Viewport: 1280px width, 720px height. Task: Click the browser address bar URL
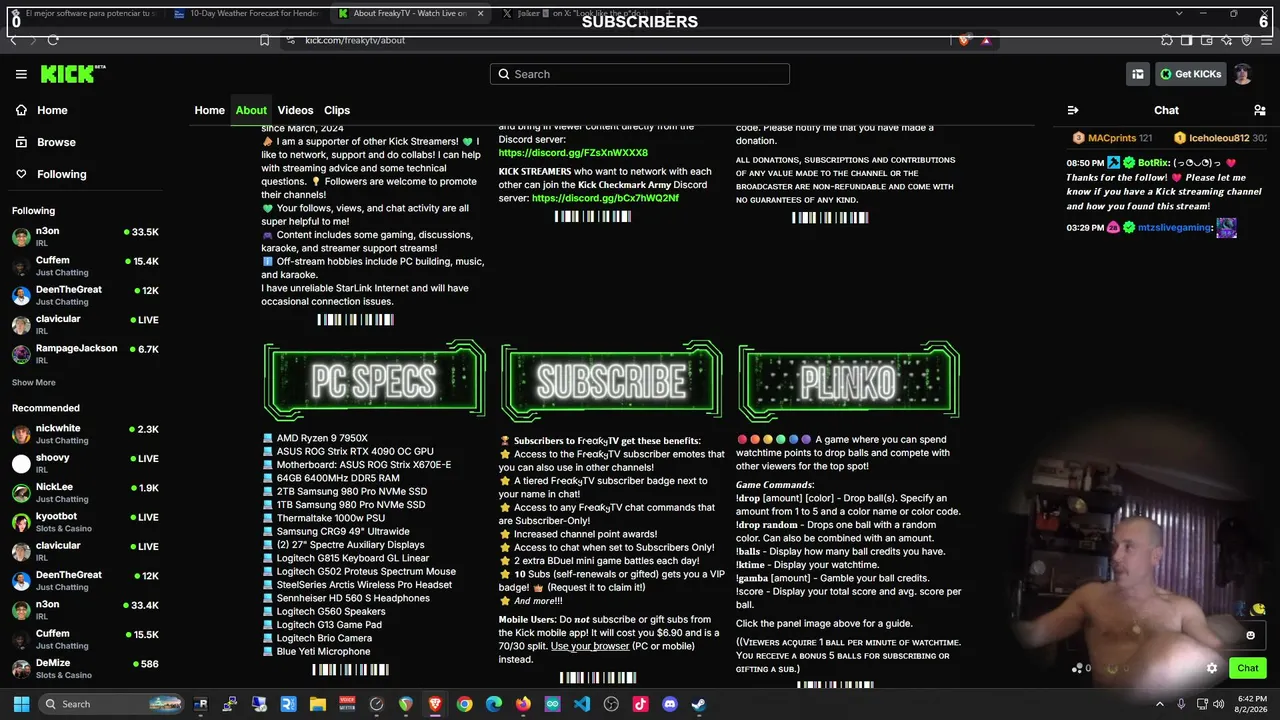tap(355, 40)
